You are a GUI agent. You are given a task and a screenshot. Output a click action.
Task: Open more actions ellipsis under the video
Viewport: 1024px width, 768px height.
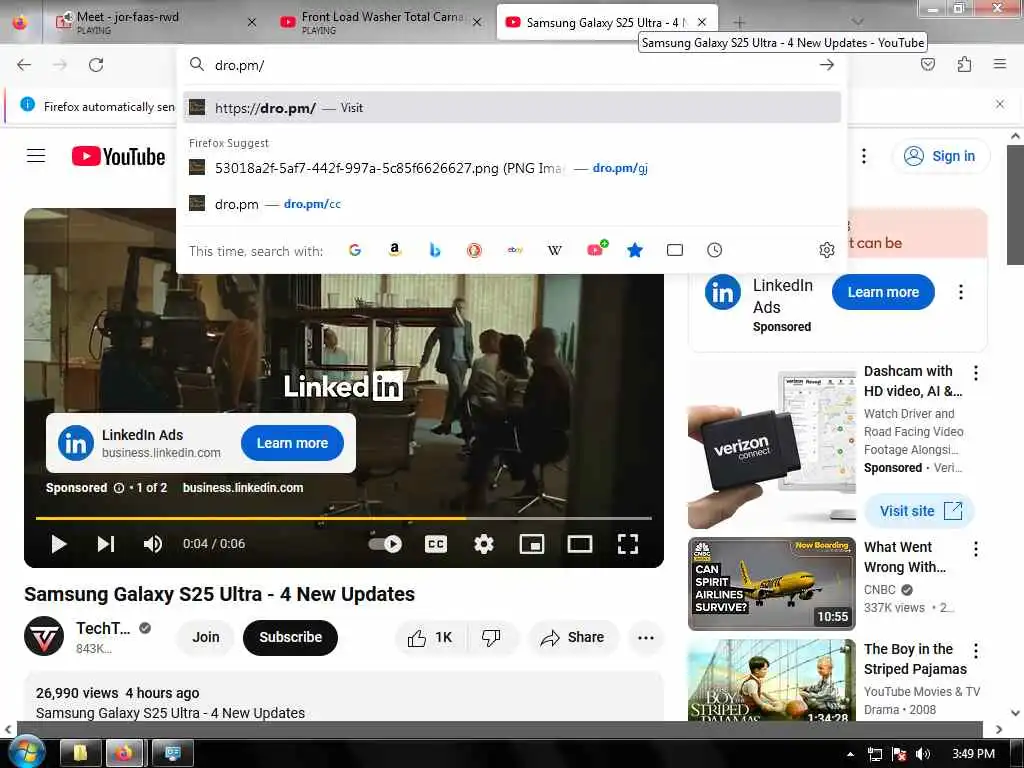click(x=645, y=637)
